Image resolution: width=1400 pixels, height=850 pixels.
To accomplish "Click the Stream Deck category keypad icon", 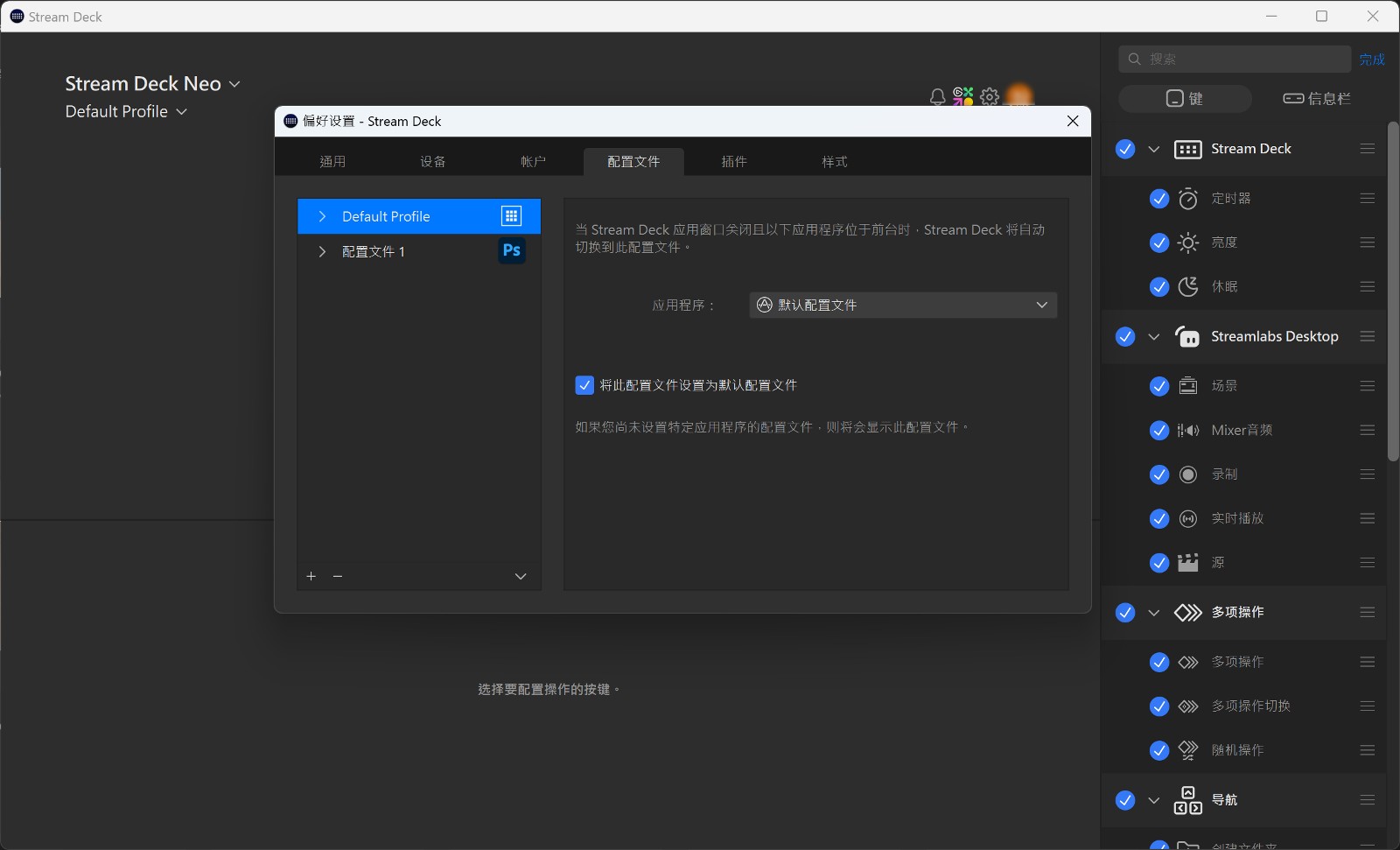I will point(1188,149).
